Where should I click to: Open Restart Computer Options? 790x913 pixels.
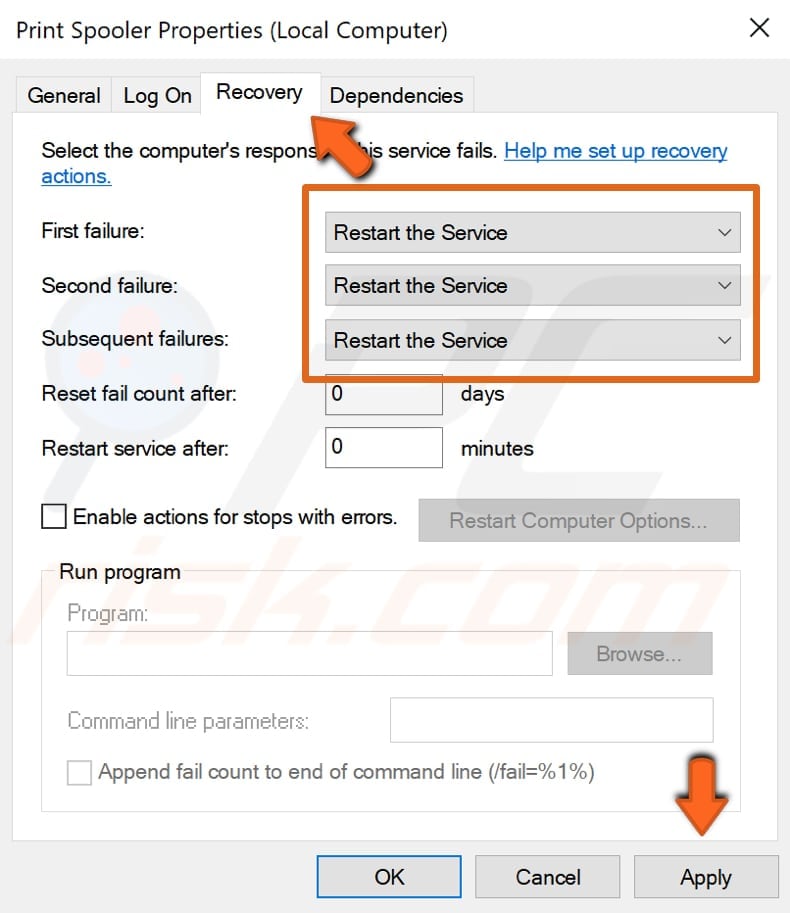click(578, 520)
